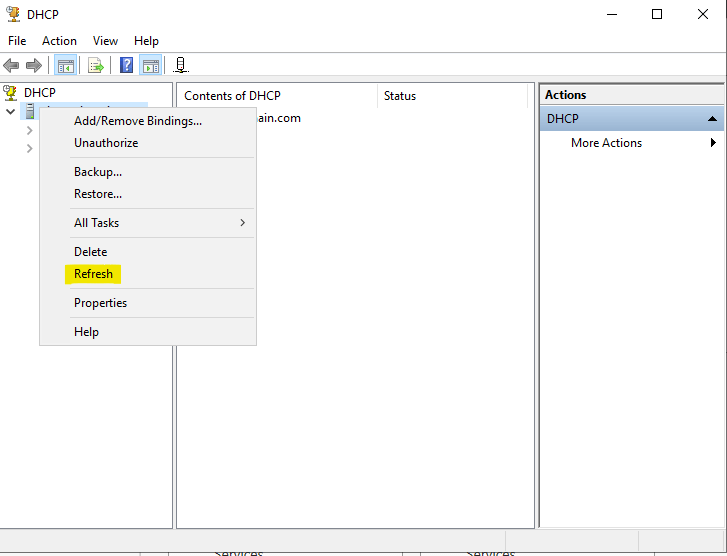Viewport: 727px width, 556px height.
Task: Toggle the Show/Hide Console Tree icon
Action: (x=65, y=66)
